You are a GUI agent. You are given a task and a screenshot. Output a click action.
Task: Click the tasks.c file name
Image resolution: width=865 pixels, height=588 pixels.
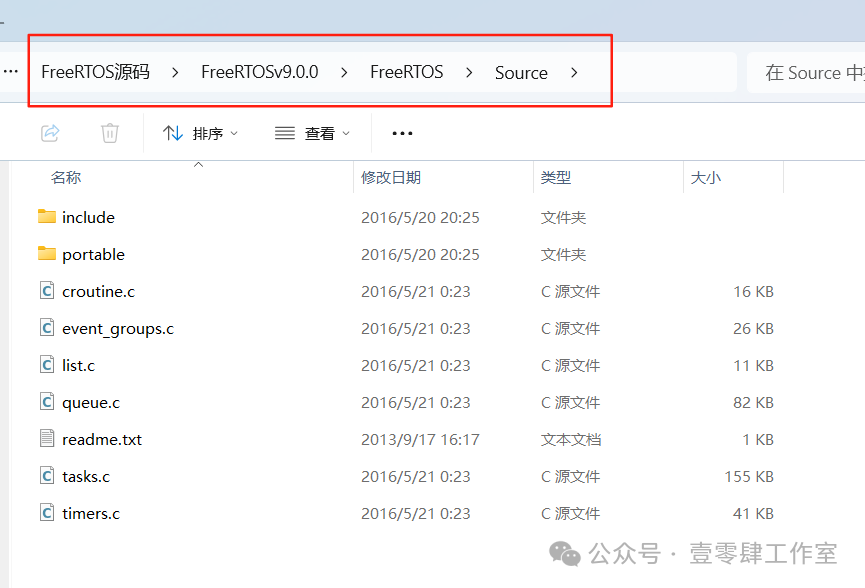pos(86,477)
